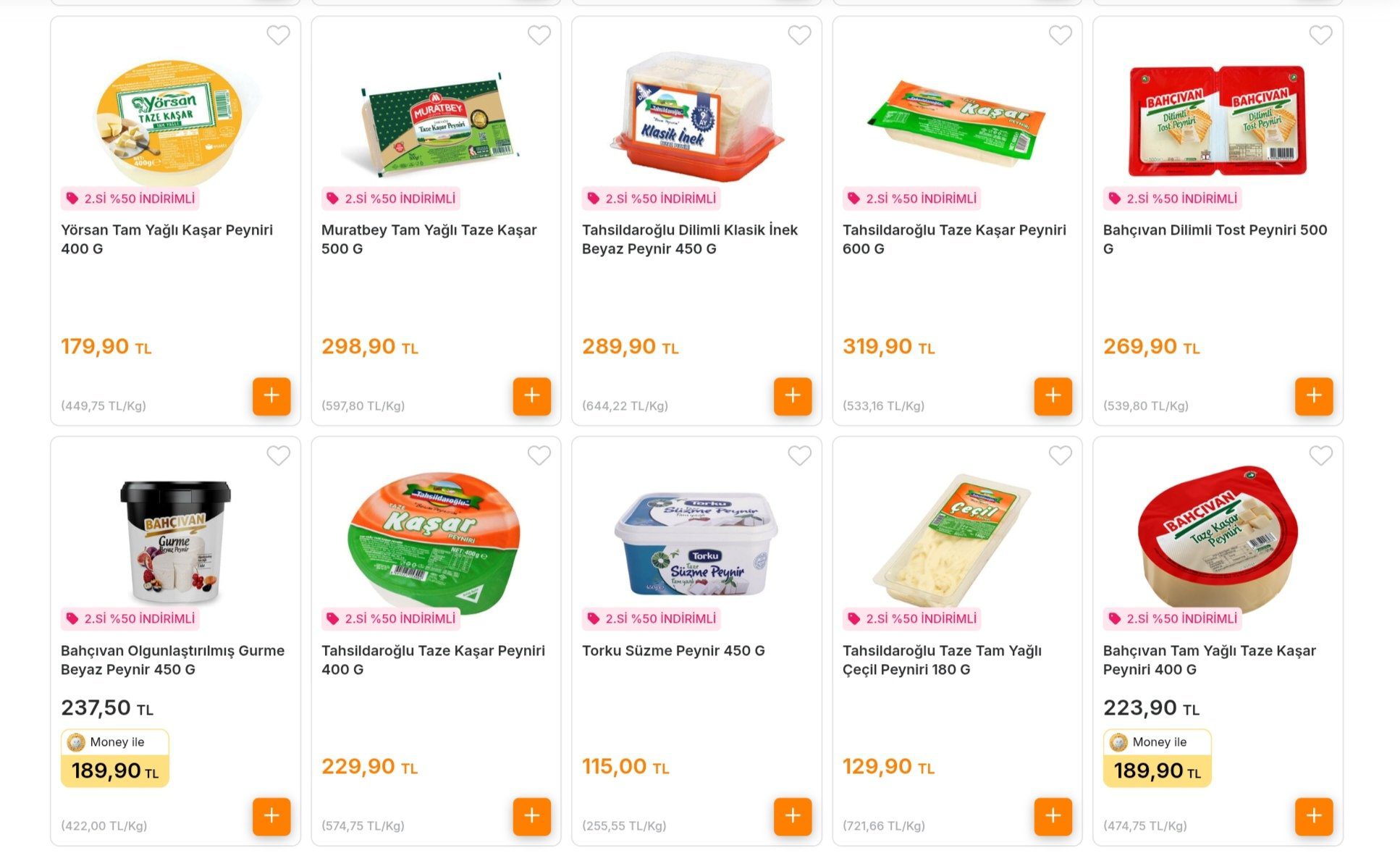
Task: Toggle favorite on Tahsildaroğlu Taze Kaşar 600 G
Action: pyautogui.click(x=1060, y=35)
